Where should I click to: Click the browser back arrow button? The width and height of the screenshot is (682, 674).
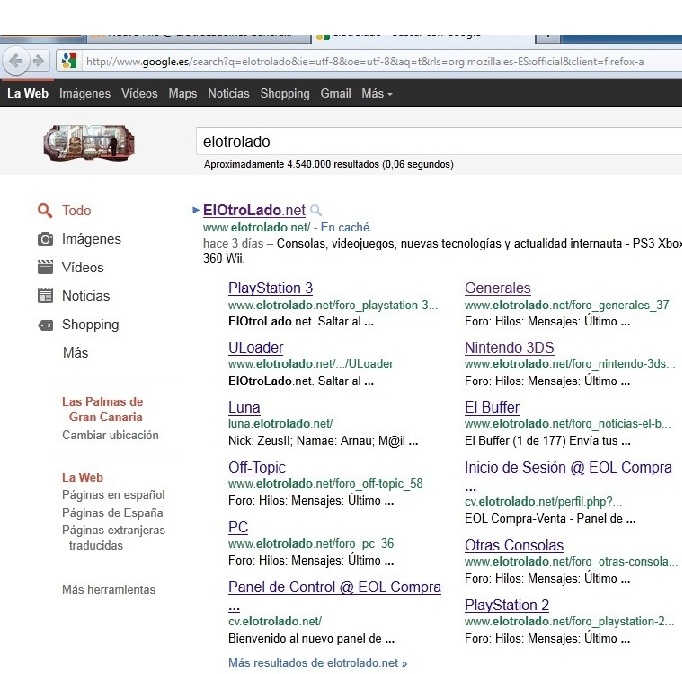click(16, 61)
